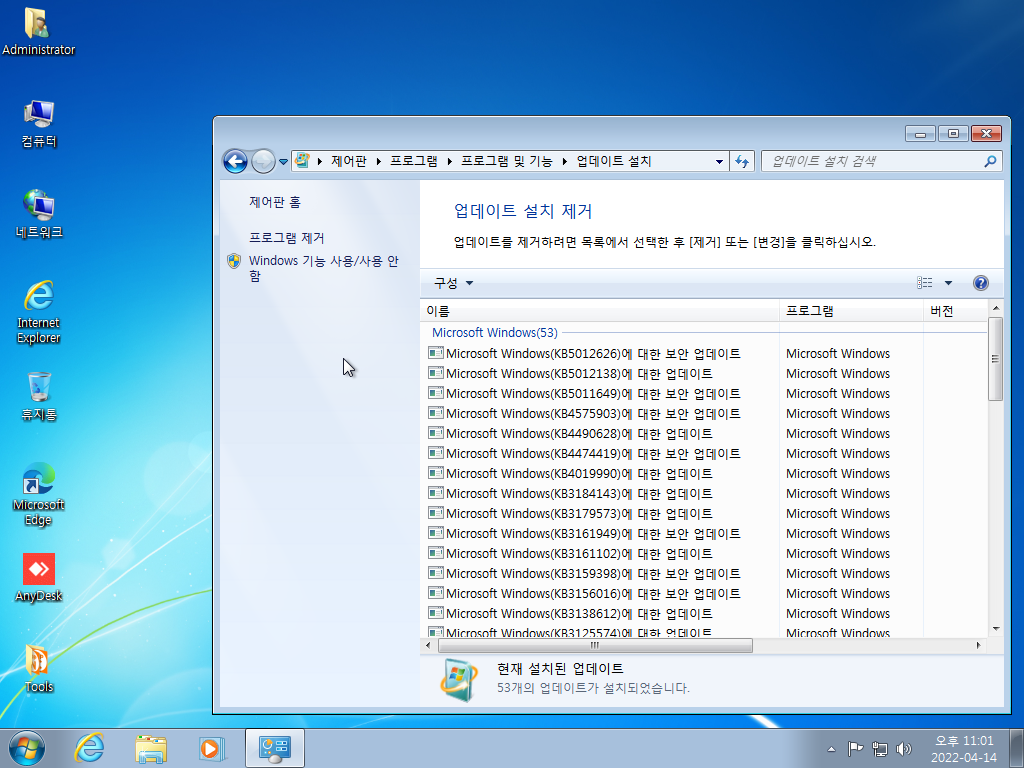Click the vertical scrollbar down arrow

[995, 630]
